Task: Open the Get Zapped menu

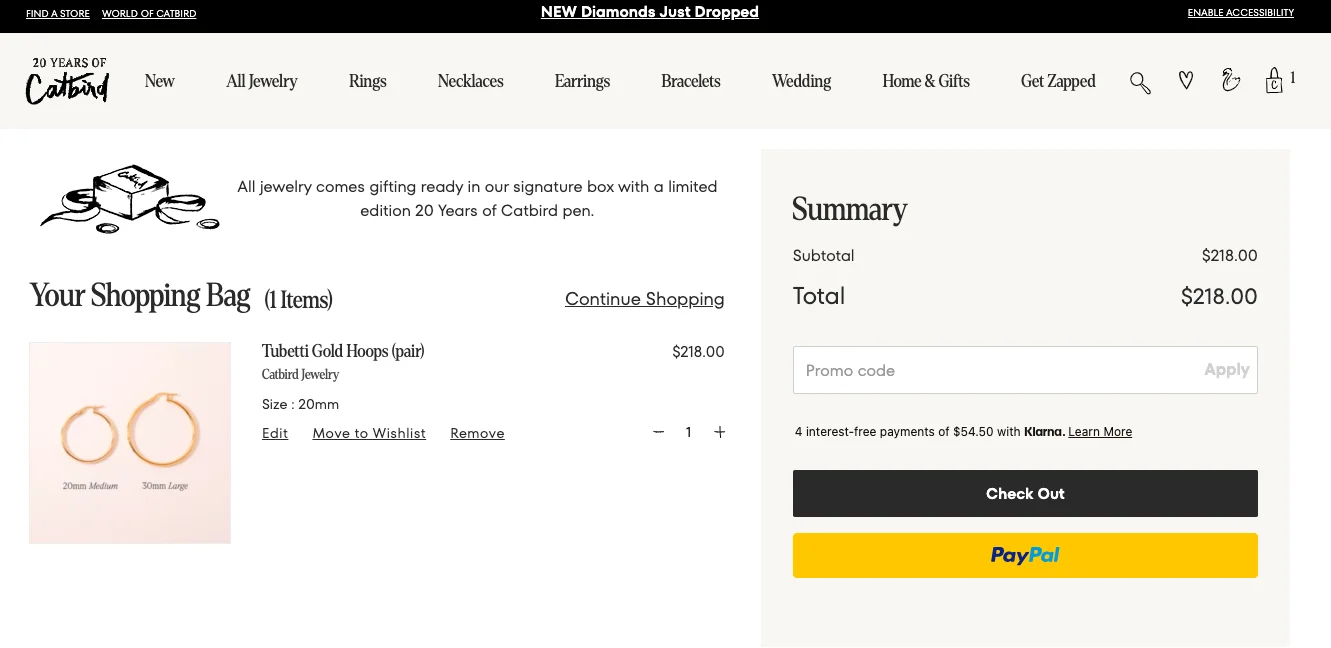Action: pos(1058,81)
